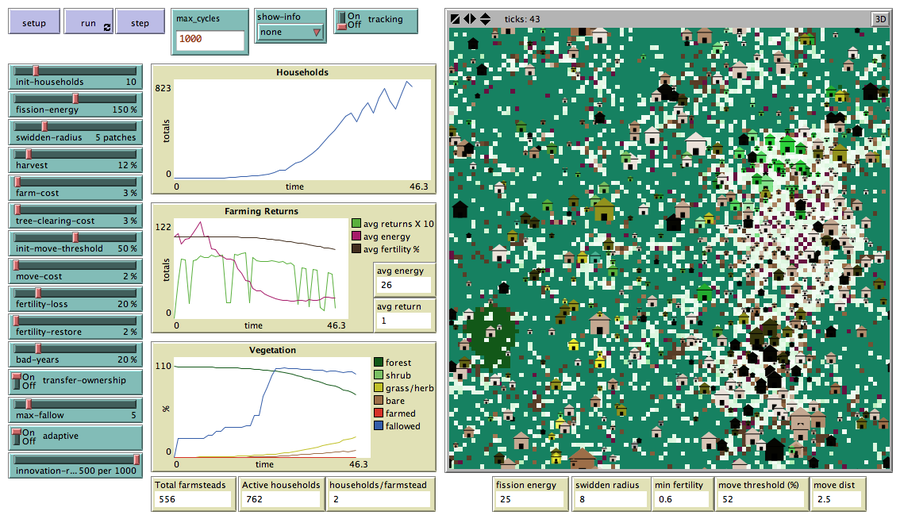Image resolution: width=900 pixels, height=519 pixels.
Task: Click the Active households monitor
Action: [279, 499]
